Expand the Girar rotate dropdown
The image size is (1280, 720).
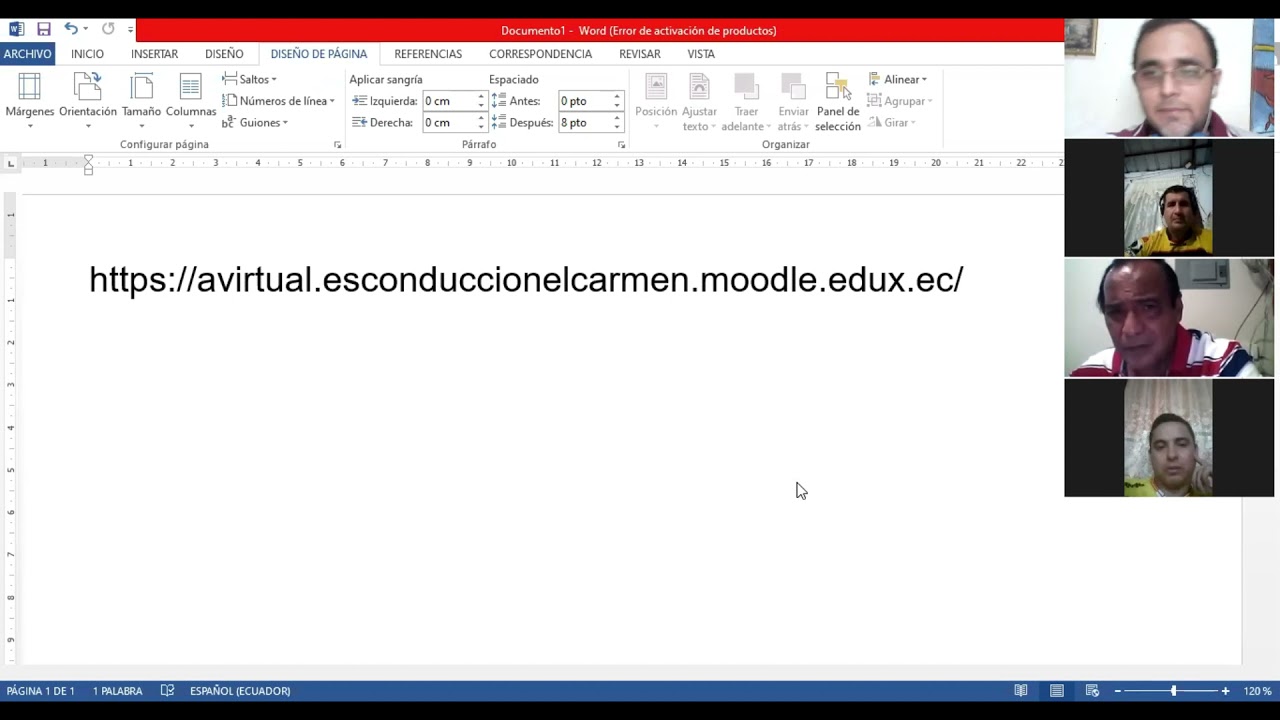(x=892, y=122)
